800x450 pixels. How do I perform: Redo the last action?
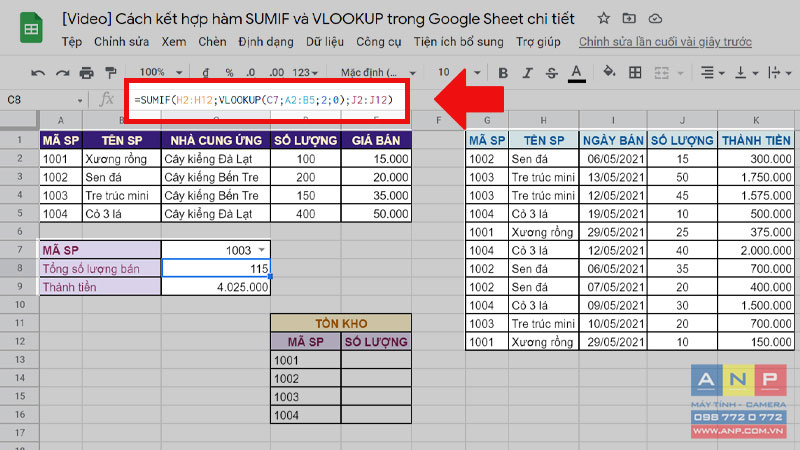[x=62, y=73]
